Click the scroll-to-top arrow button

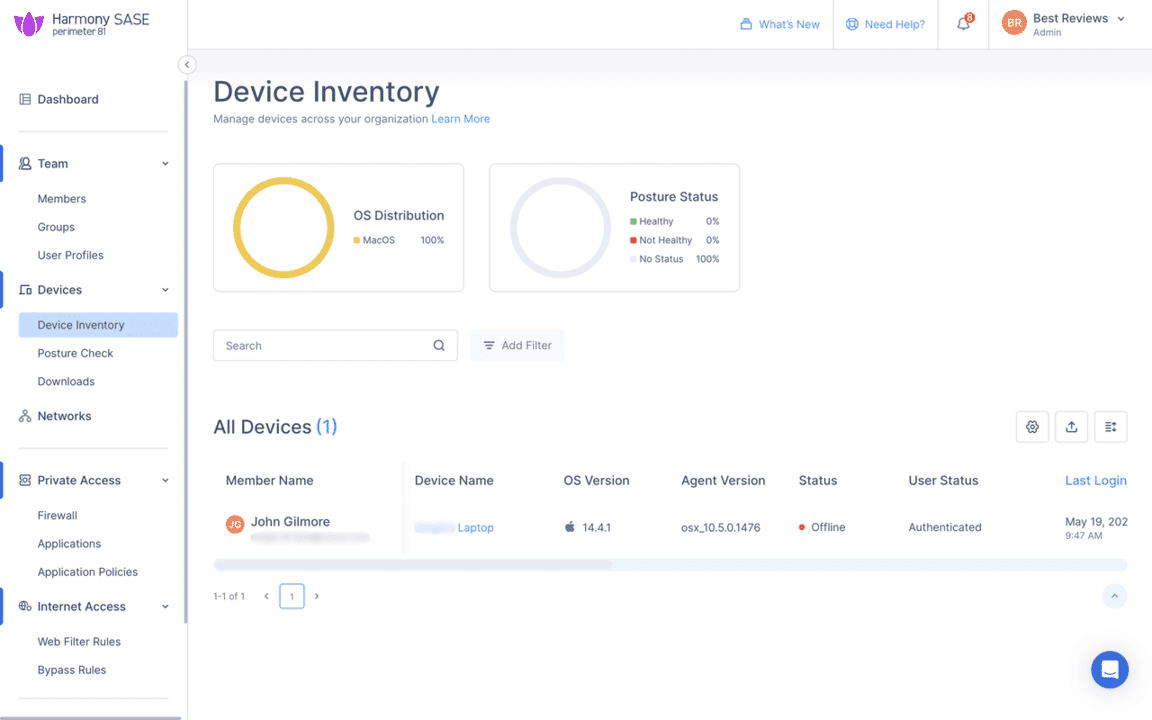point(1115,596)
